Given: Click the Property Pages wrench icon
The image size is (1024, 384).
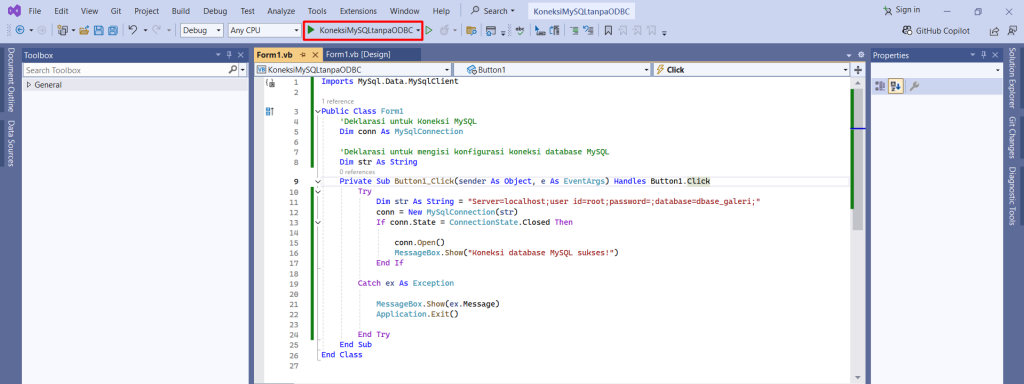Looking at the screenshot, I should tap(914, 86).
